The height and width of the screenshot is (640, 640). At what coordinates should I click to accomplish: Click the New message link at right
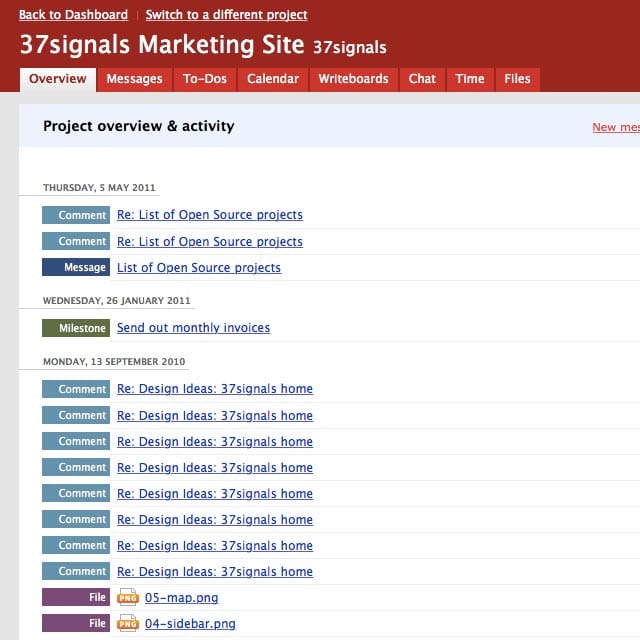point(616,127)
